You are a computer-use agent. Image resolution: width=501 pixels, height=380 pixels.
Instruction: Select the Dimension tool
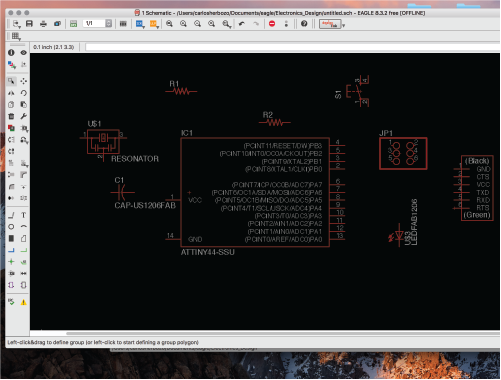point(23,274)
